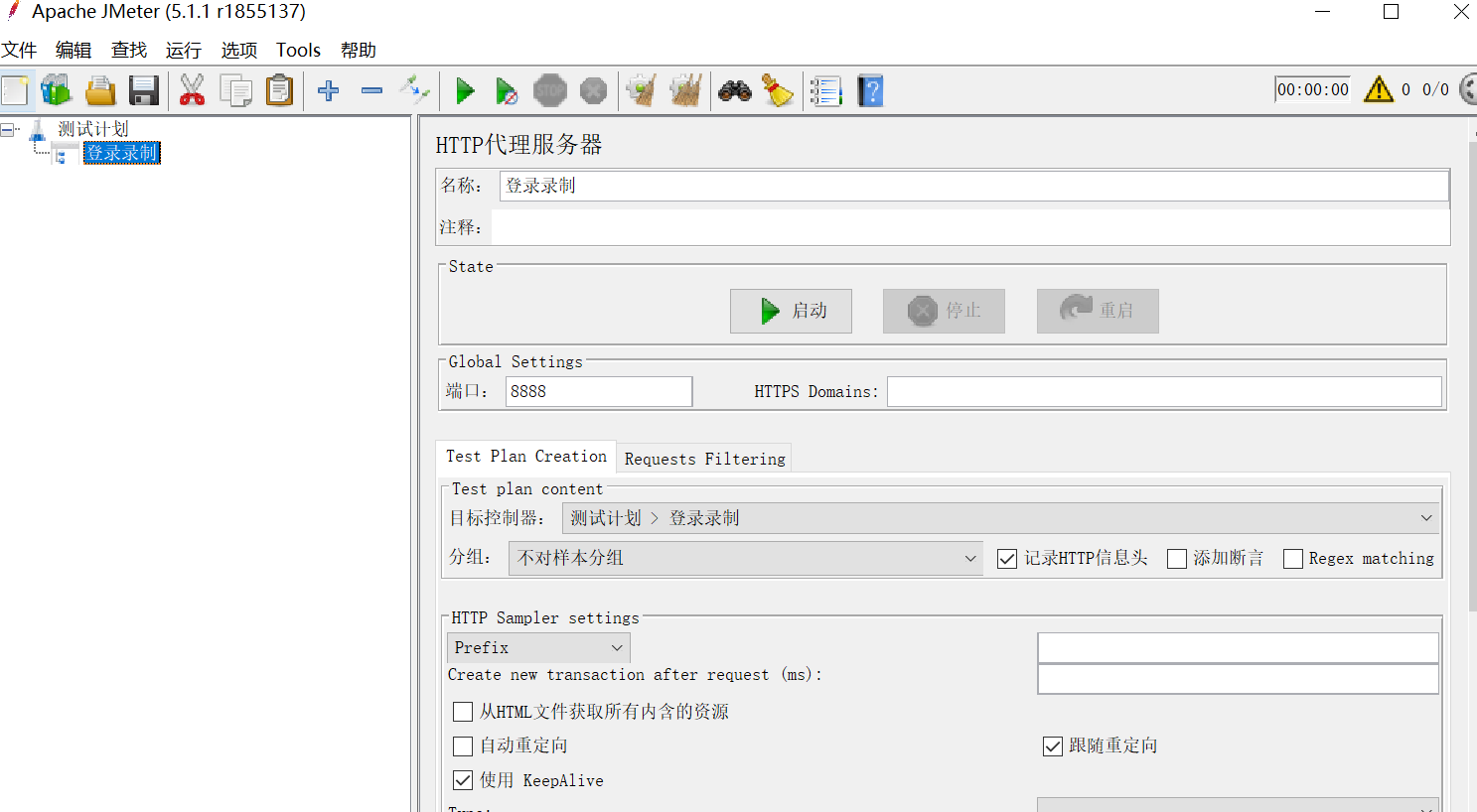The height and width of the screenshot is (812, 1477).
Task: Select the 测试计划 tree label
Action: 93,129
